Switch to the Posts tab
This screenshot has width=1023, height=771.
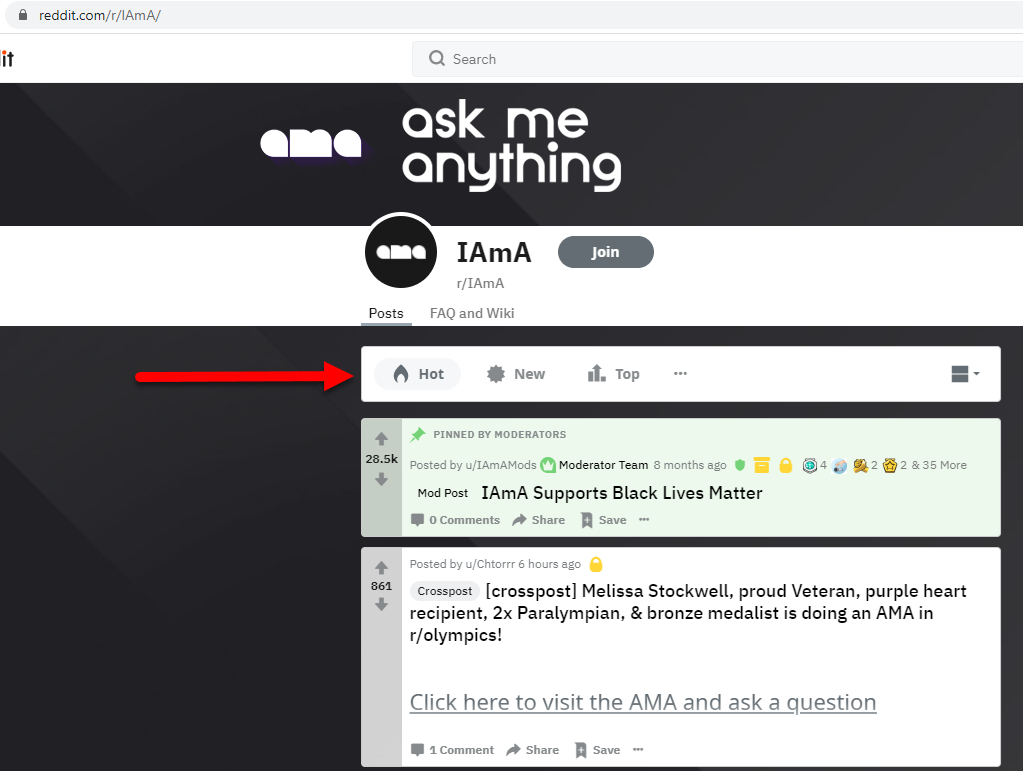point(386,313)
